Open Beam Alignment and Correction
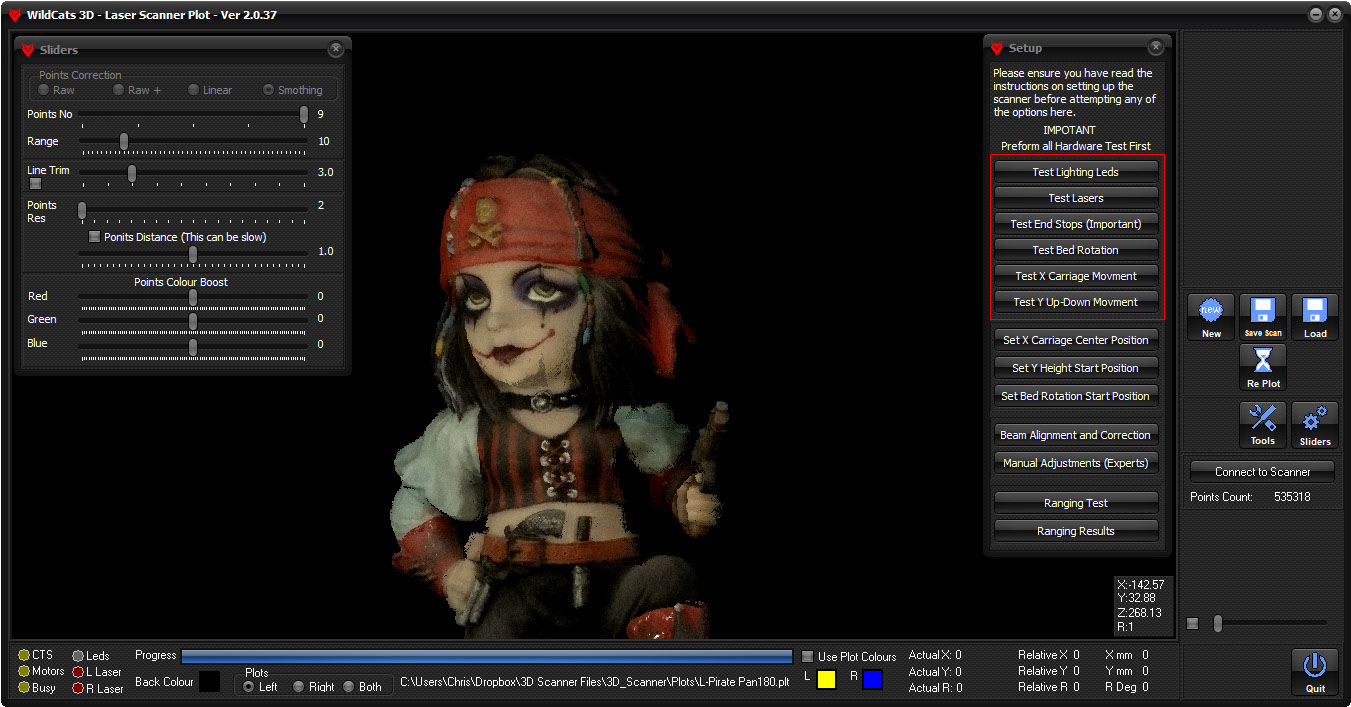This screenshot has width=1351, height=707. coord(1076,435)
